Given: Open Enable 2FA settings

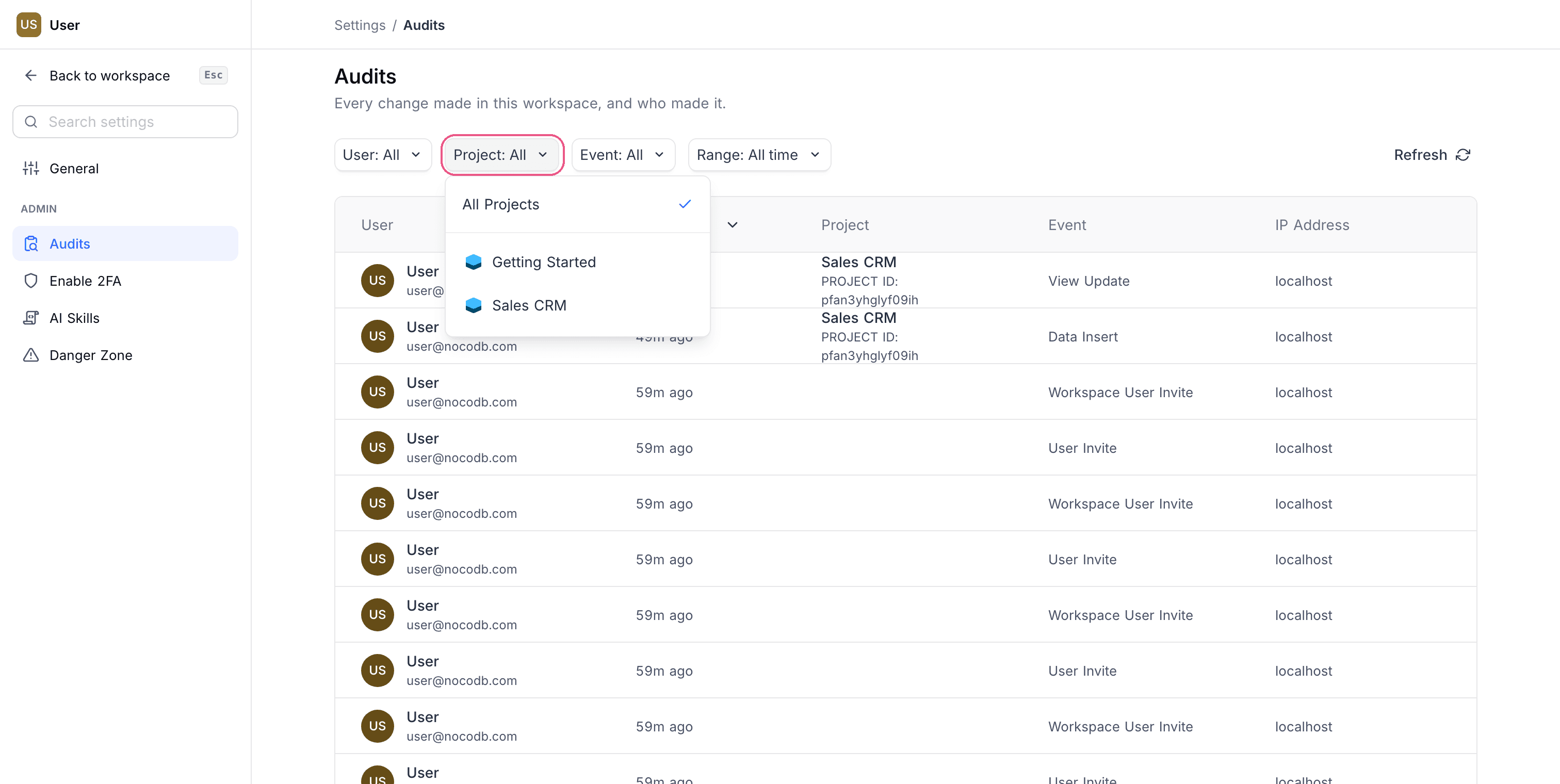Looking at the screenshot, I should [x=125, y=280].
